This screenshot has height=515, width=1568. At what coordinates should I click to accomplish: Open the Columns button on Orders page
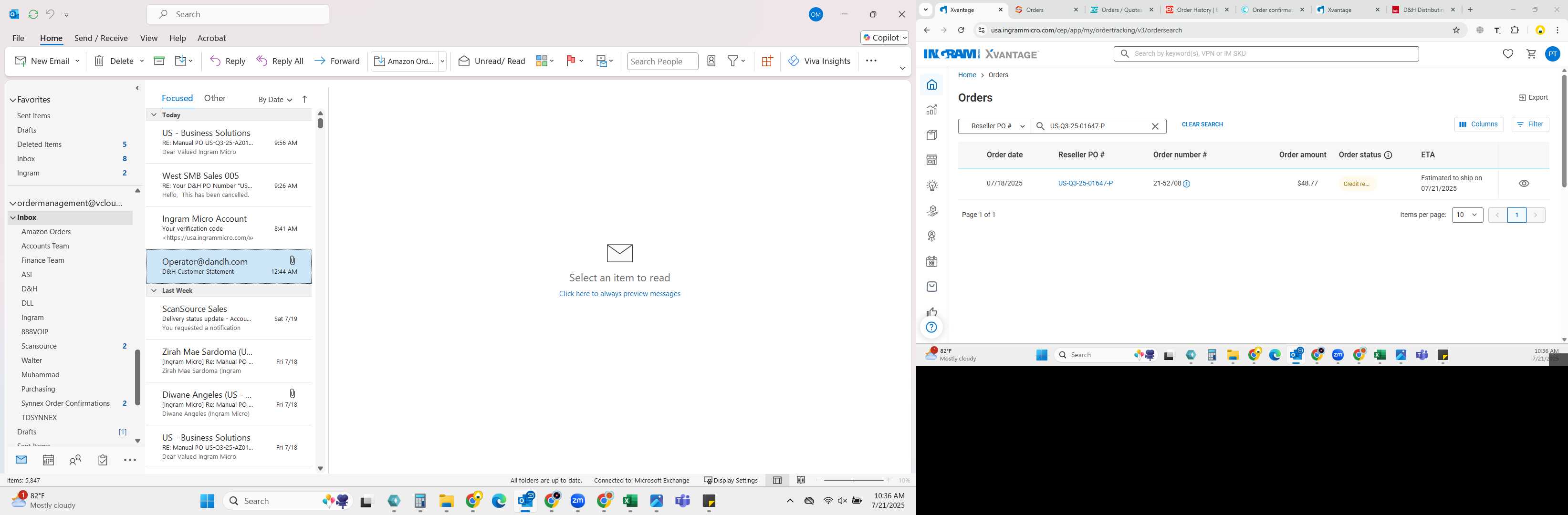1478,124
